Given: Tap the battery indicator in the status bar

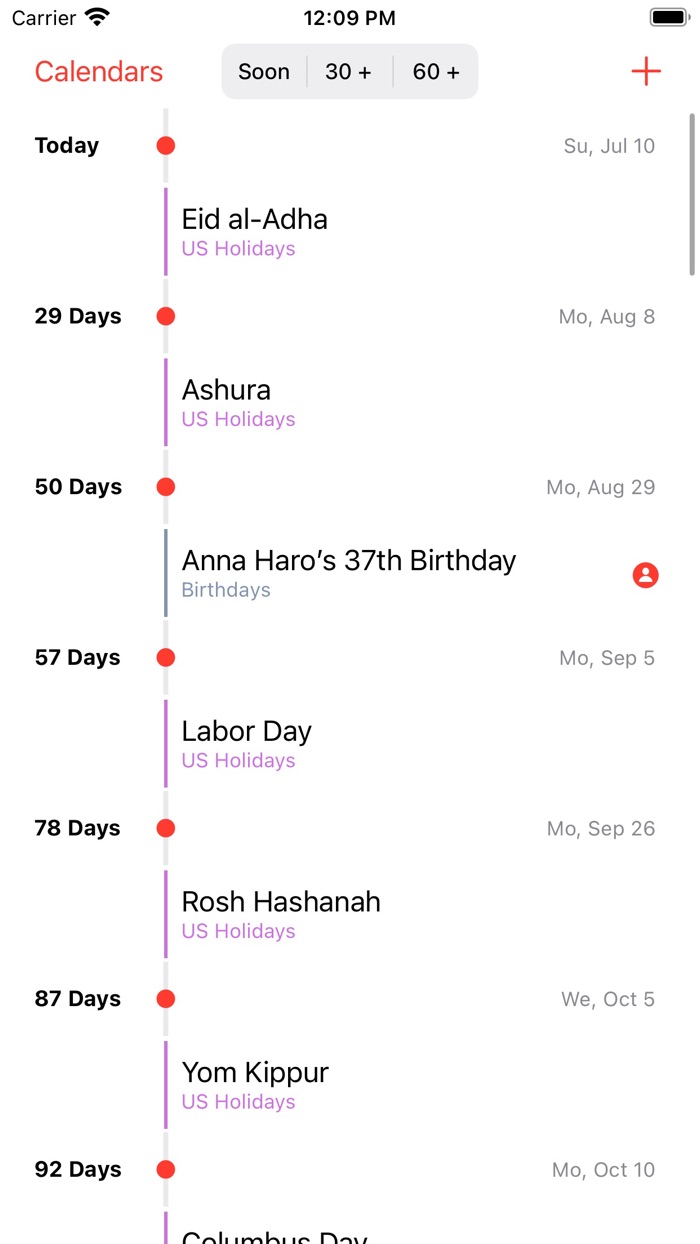Looking at the screenshot, I should 667,16.
